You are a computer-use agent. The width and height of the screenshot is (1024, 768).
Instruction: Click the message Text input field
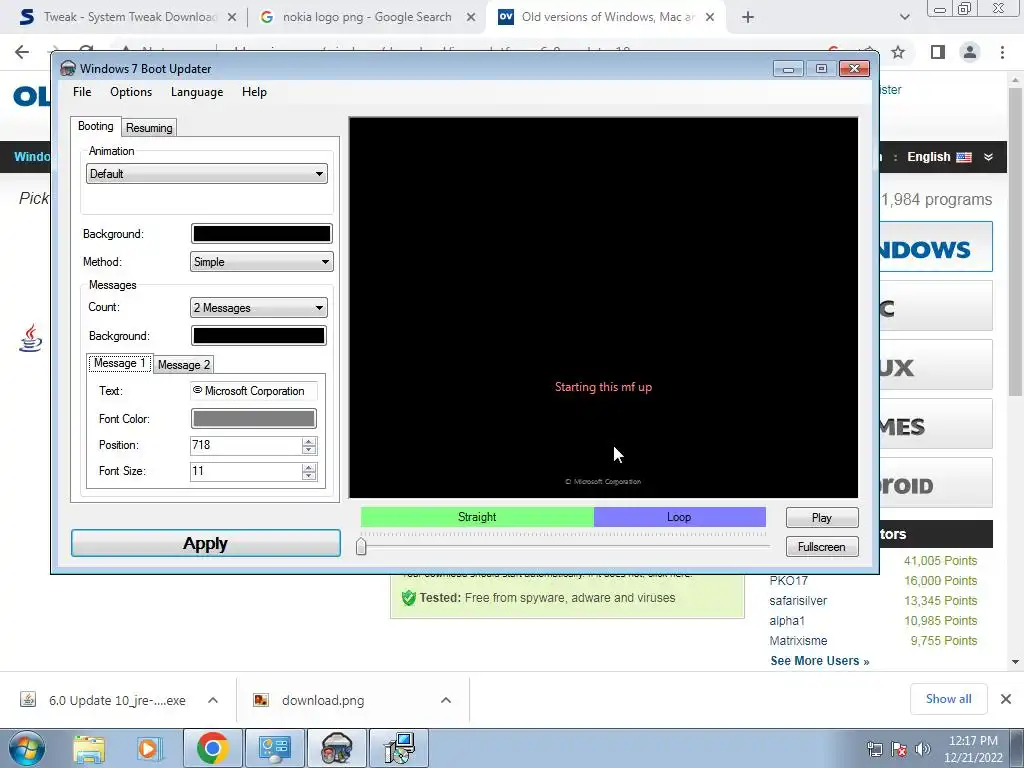pyautogui.click(x=253, y=391)
